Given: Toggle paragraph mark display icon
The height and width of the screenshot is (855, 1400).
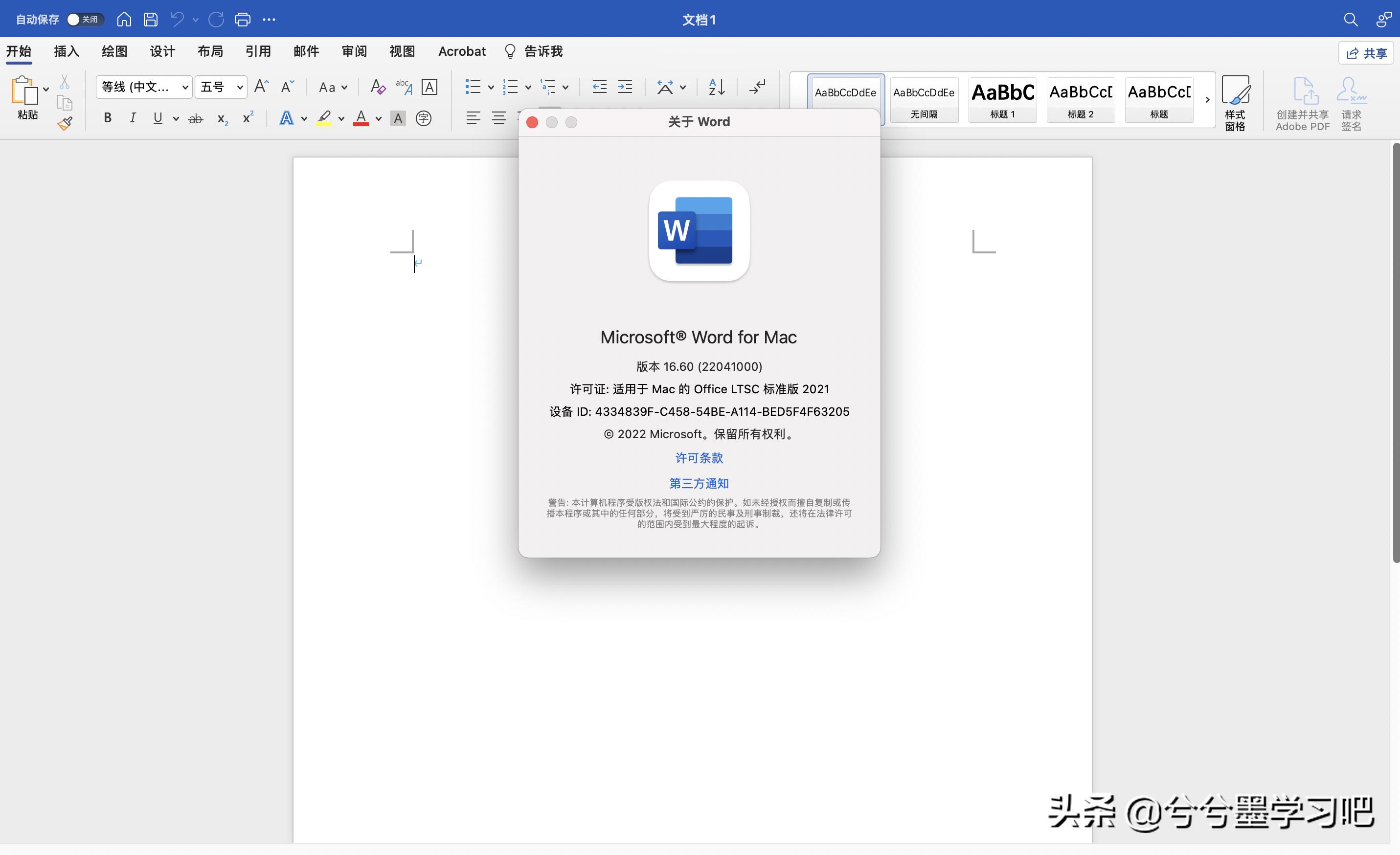Looking at the screenshot, I should pyautogui.click(x=756, y=87).
